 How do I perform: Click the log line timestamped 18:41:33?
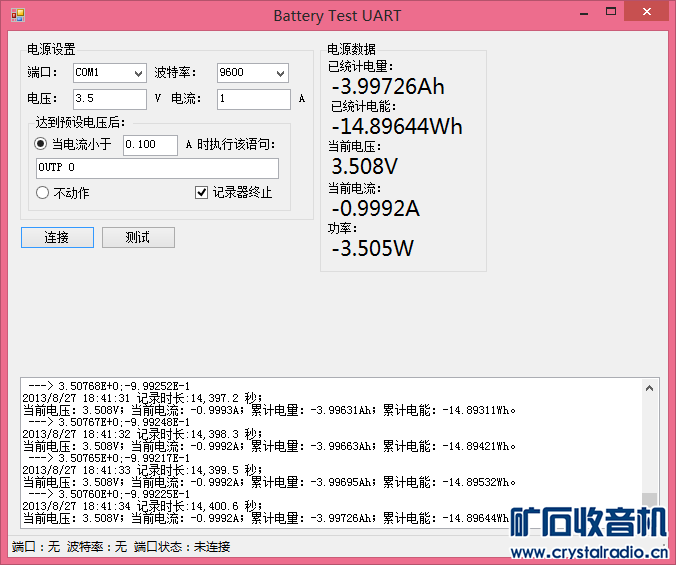point(142,470)
